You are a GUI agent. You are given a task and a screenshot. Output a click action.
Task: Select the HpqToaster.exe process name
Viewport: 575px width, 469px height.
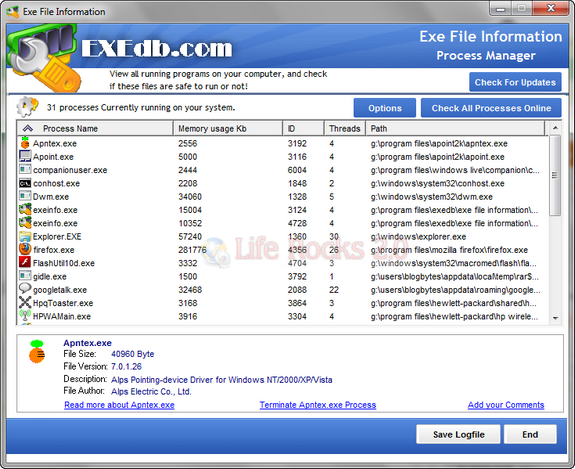pos(63,303)
